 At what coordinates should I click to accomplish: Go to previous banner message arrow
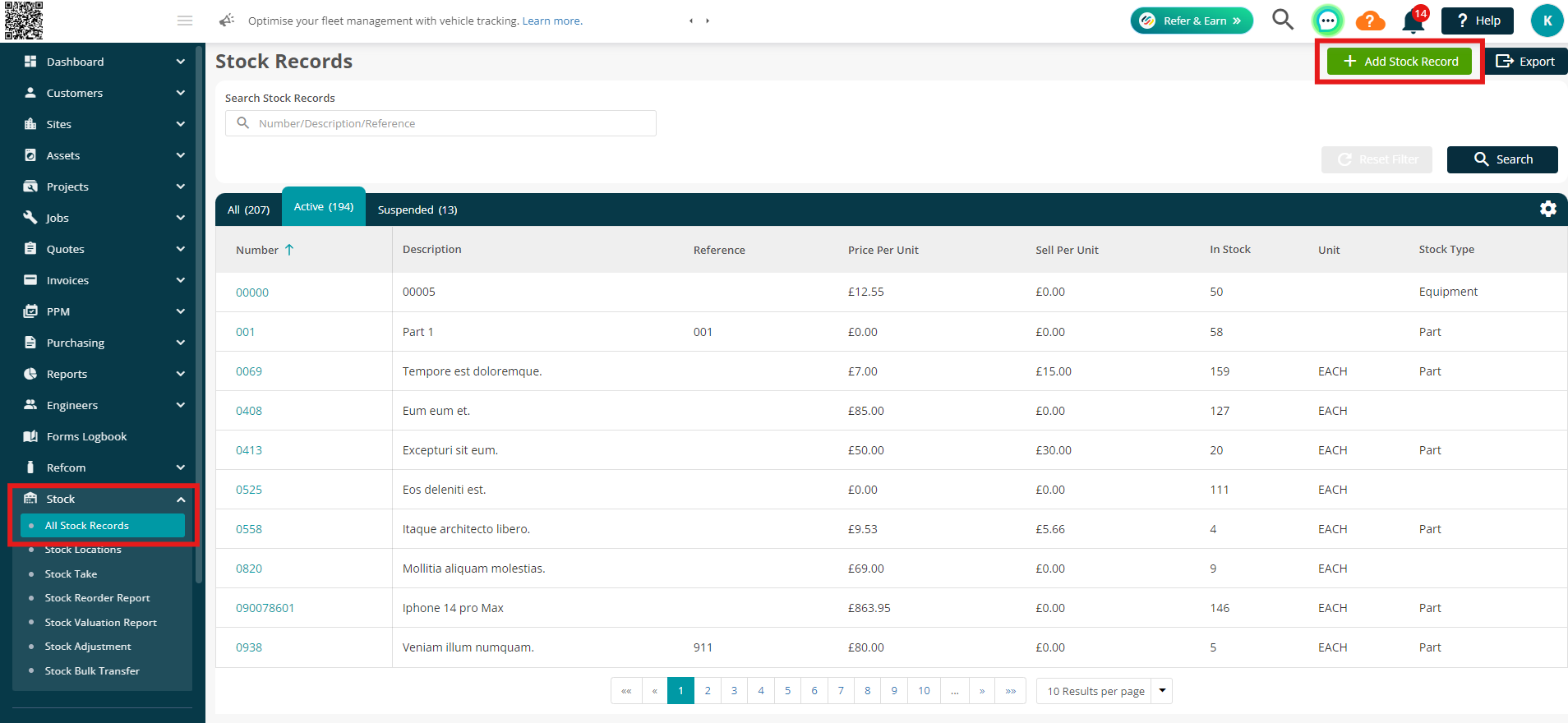click(691, 21)
